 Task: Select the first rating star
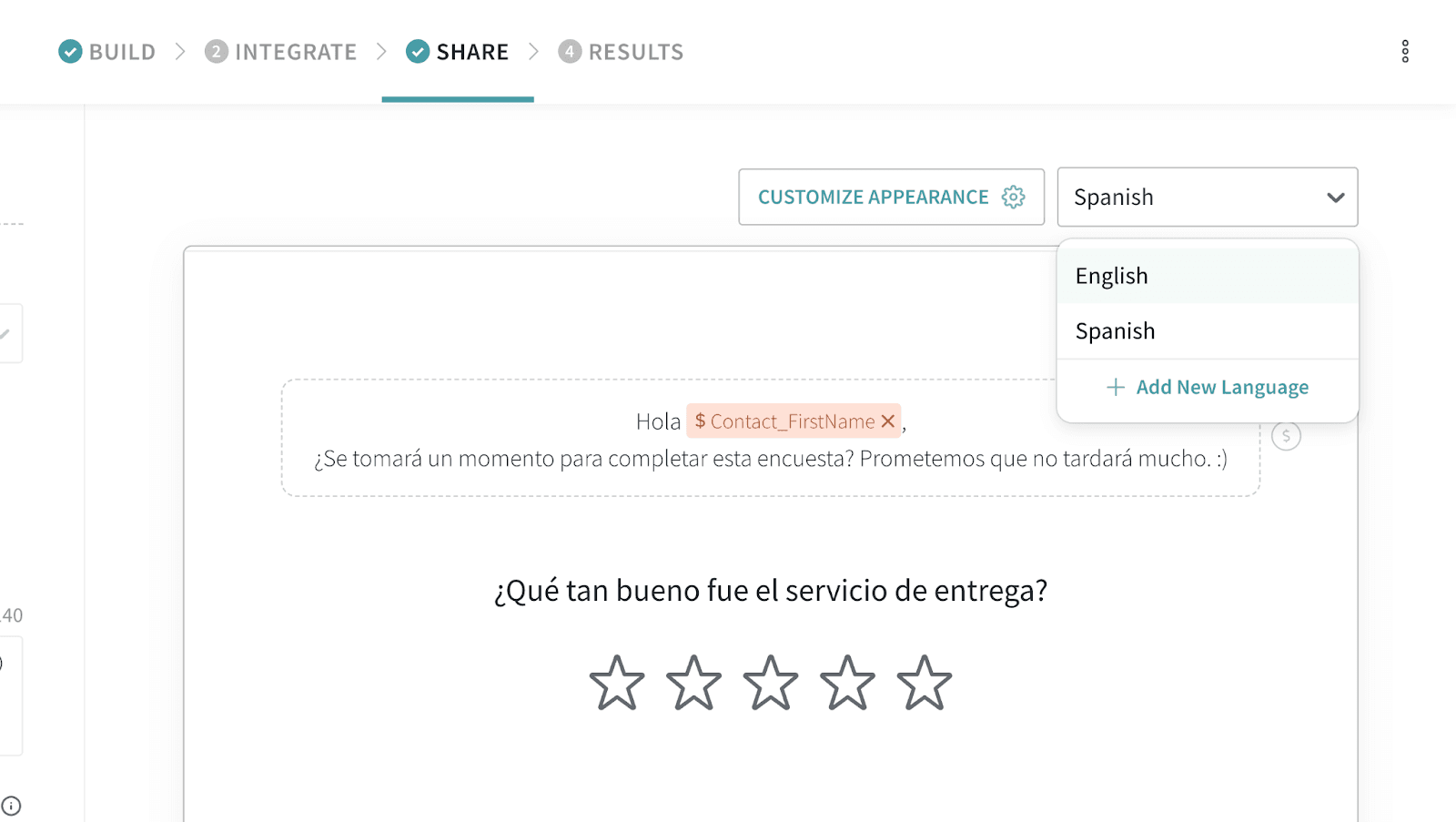(617, 683)
